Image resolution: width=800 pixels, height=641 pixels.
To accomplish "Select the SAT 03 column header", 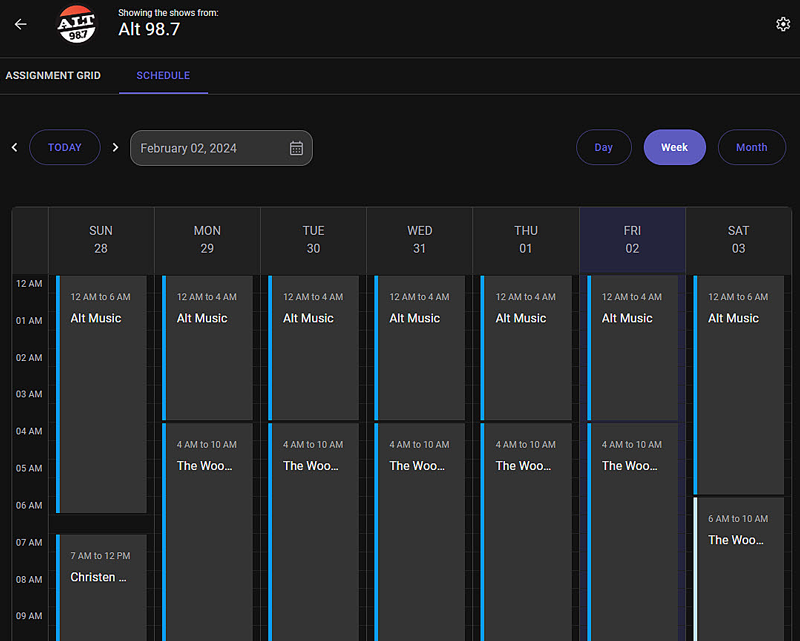I will click(x=738, y=240).
